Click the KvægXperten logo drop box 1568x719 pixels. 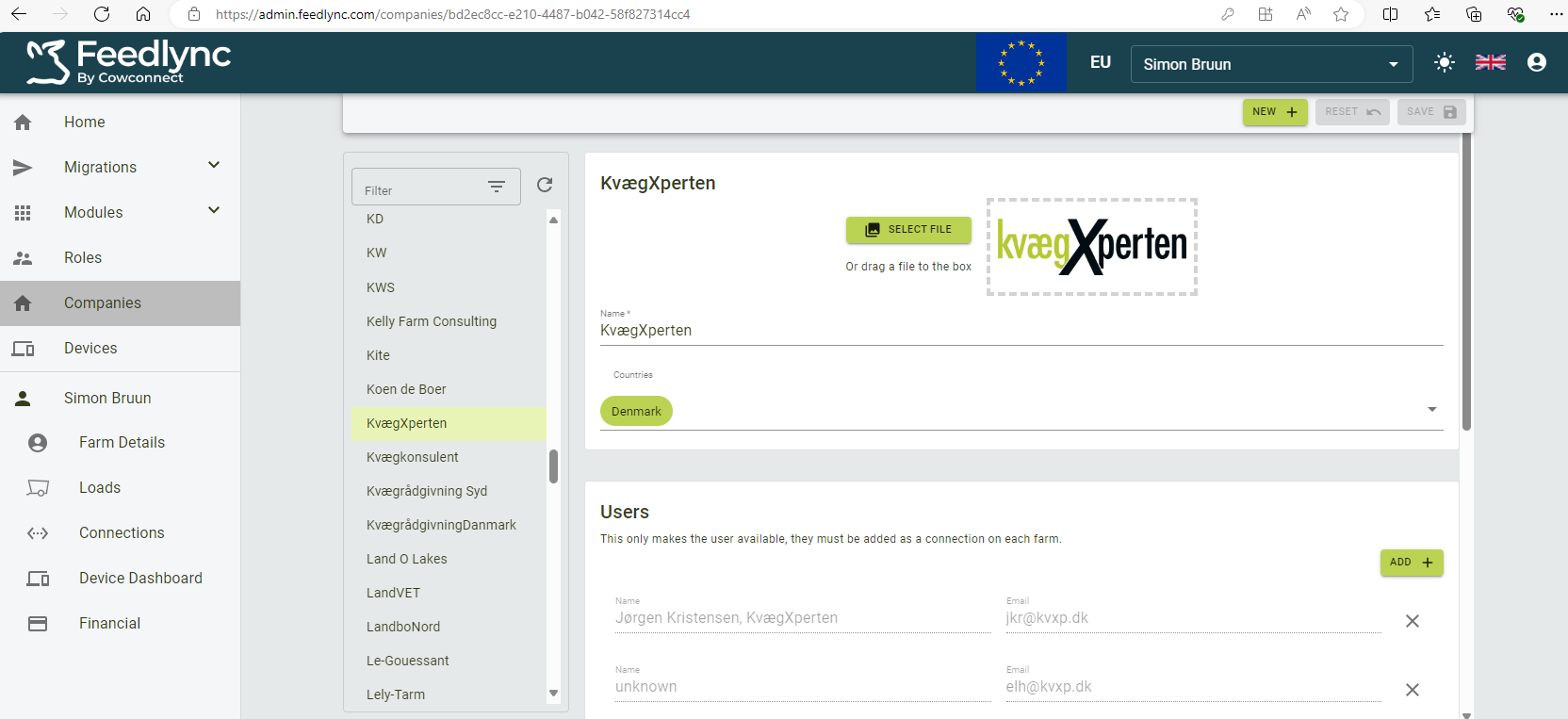pyautogui.click(x=1092, y=247)
